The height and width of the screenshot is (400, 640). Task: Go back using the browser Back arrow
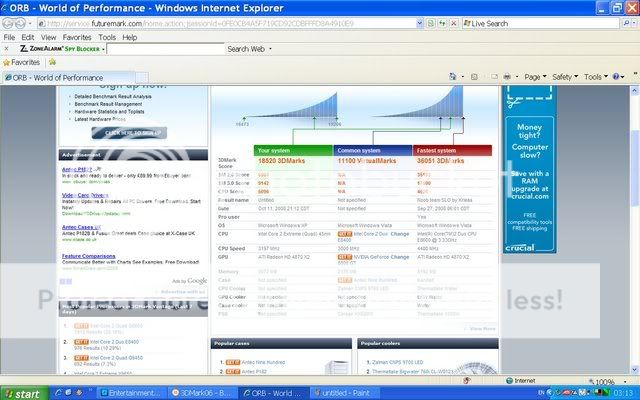click(8, 23)
